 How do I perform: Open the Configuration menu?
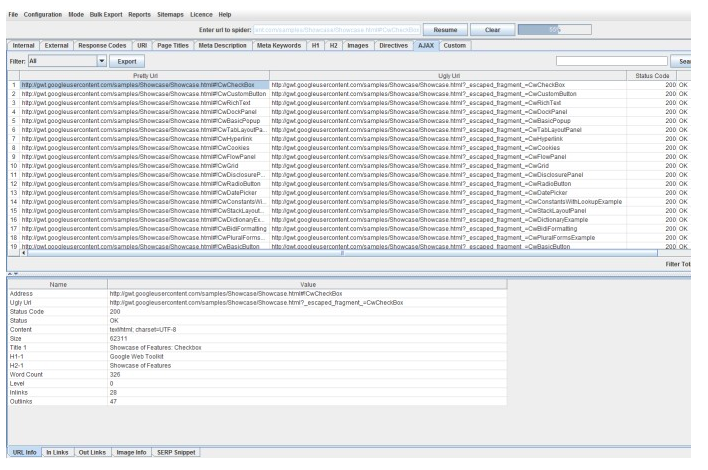(42, 15)
